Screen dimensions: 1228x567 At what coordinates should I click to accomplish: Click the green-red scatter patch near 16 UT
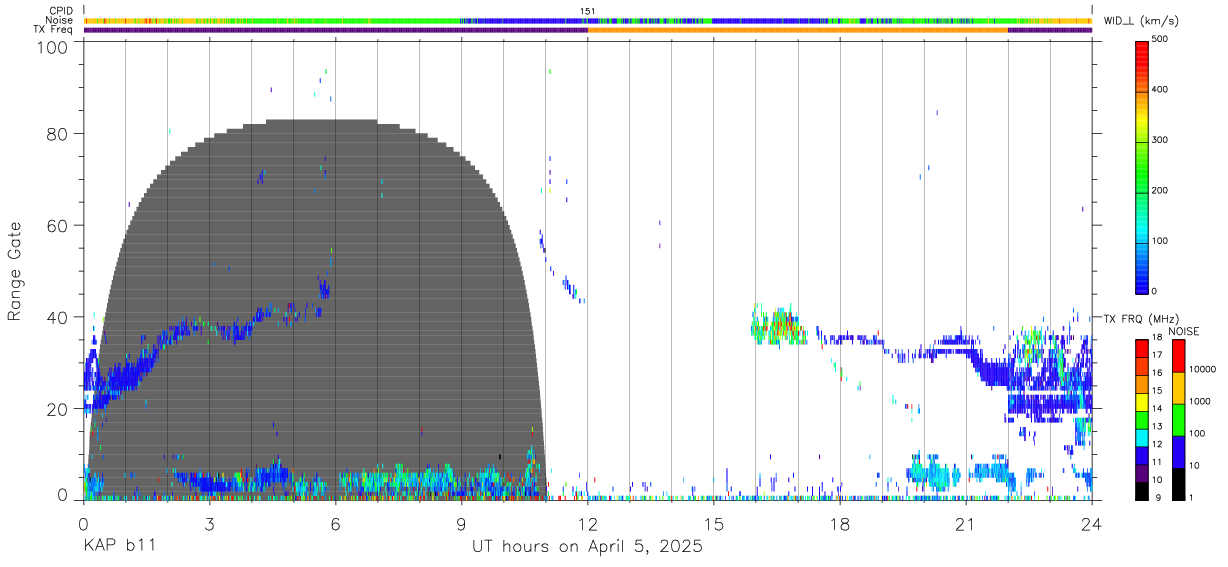pos(777,325)
